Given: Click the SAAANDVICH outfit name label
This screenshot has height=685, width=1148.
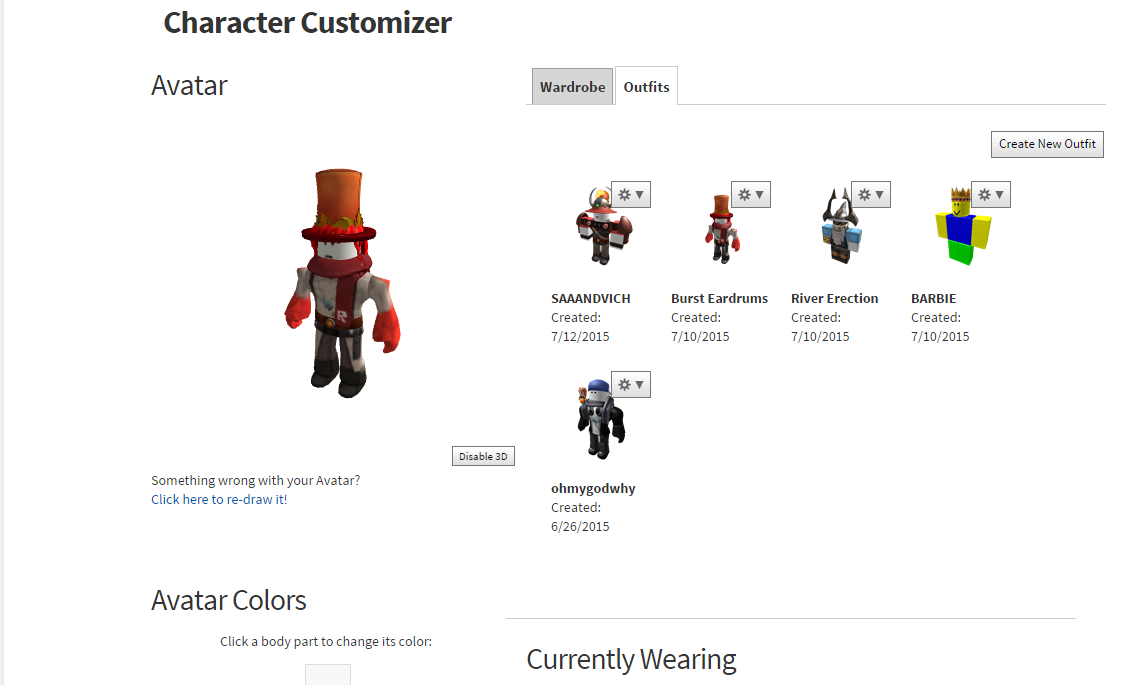Looking at the screenshot, I should click(x=591, y=299).
